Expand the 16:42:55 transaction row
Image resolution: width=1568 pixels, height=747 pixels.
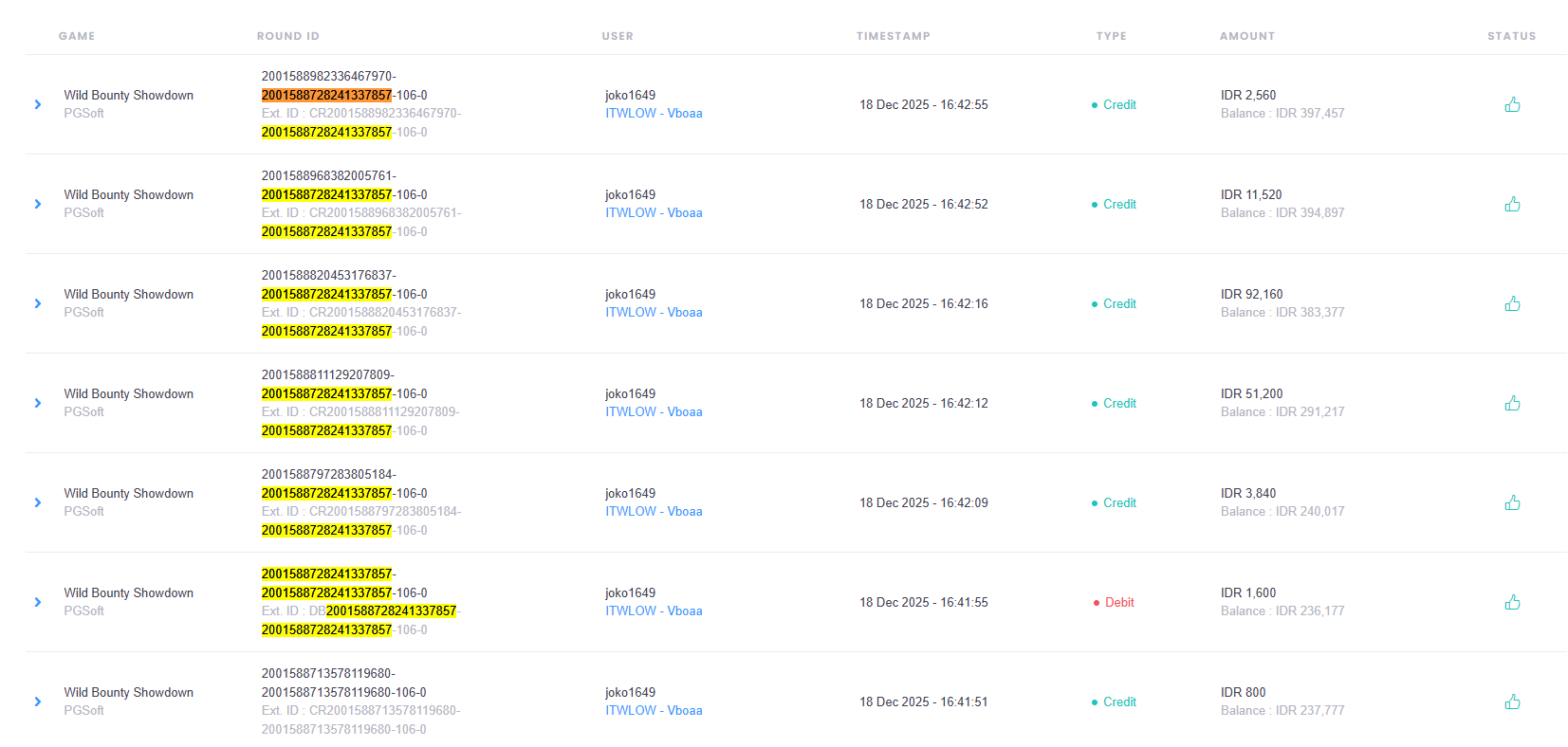tap(38, 104)
